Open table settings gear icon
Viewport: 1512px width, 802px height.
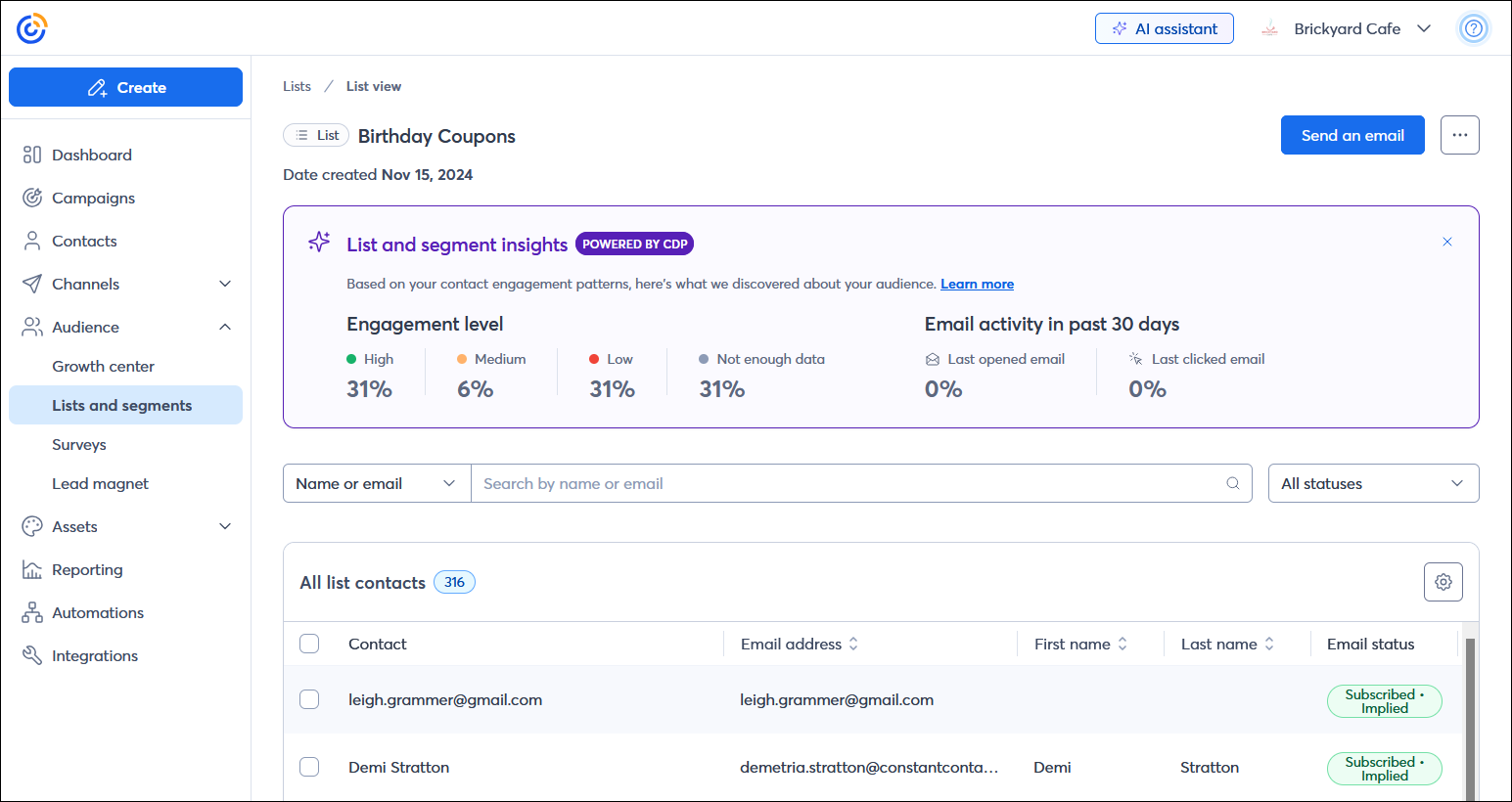click(1443, 582)
